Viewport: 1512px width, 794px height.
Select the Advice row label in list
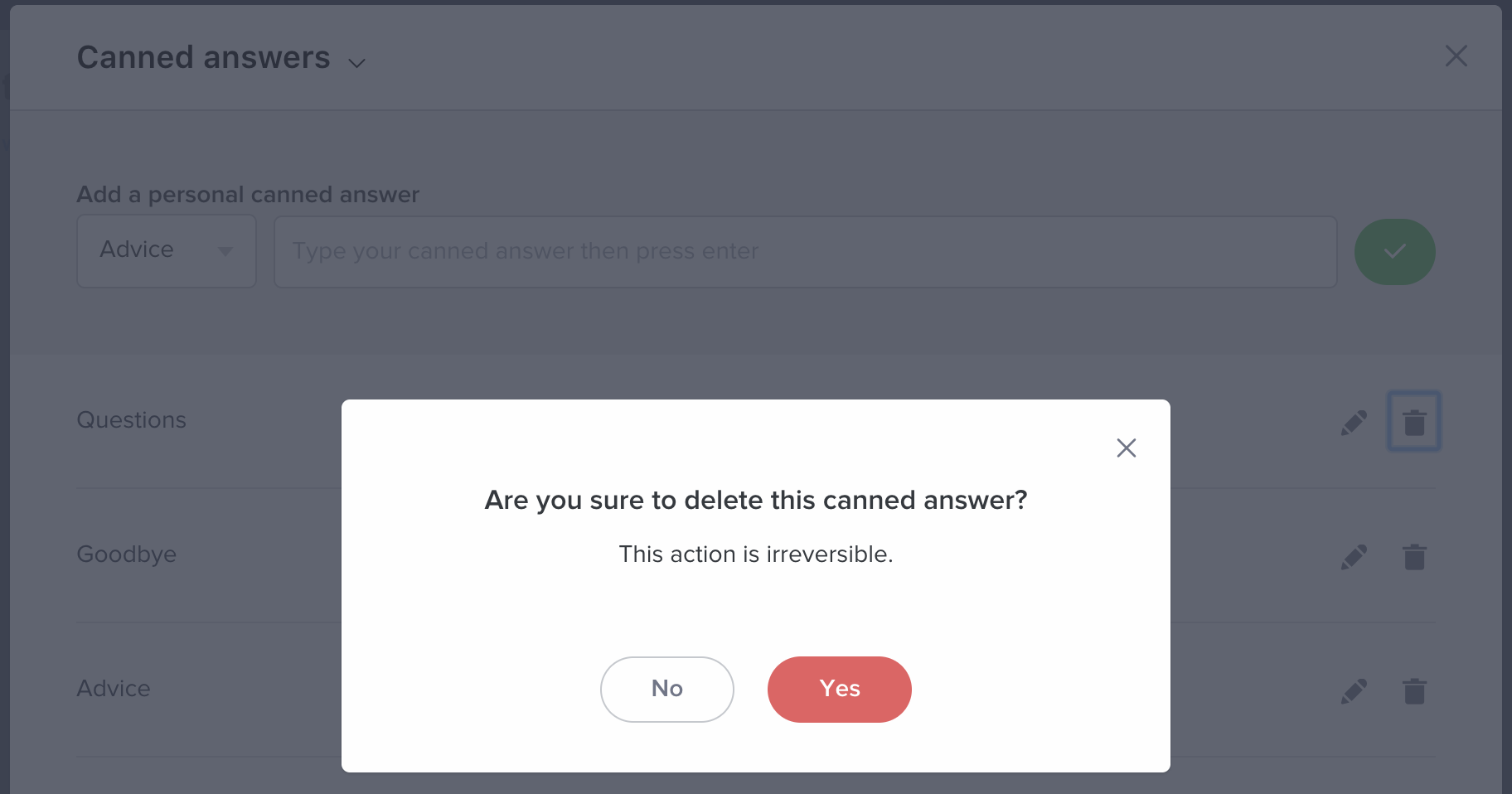coord(114,689)
